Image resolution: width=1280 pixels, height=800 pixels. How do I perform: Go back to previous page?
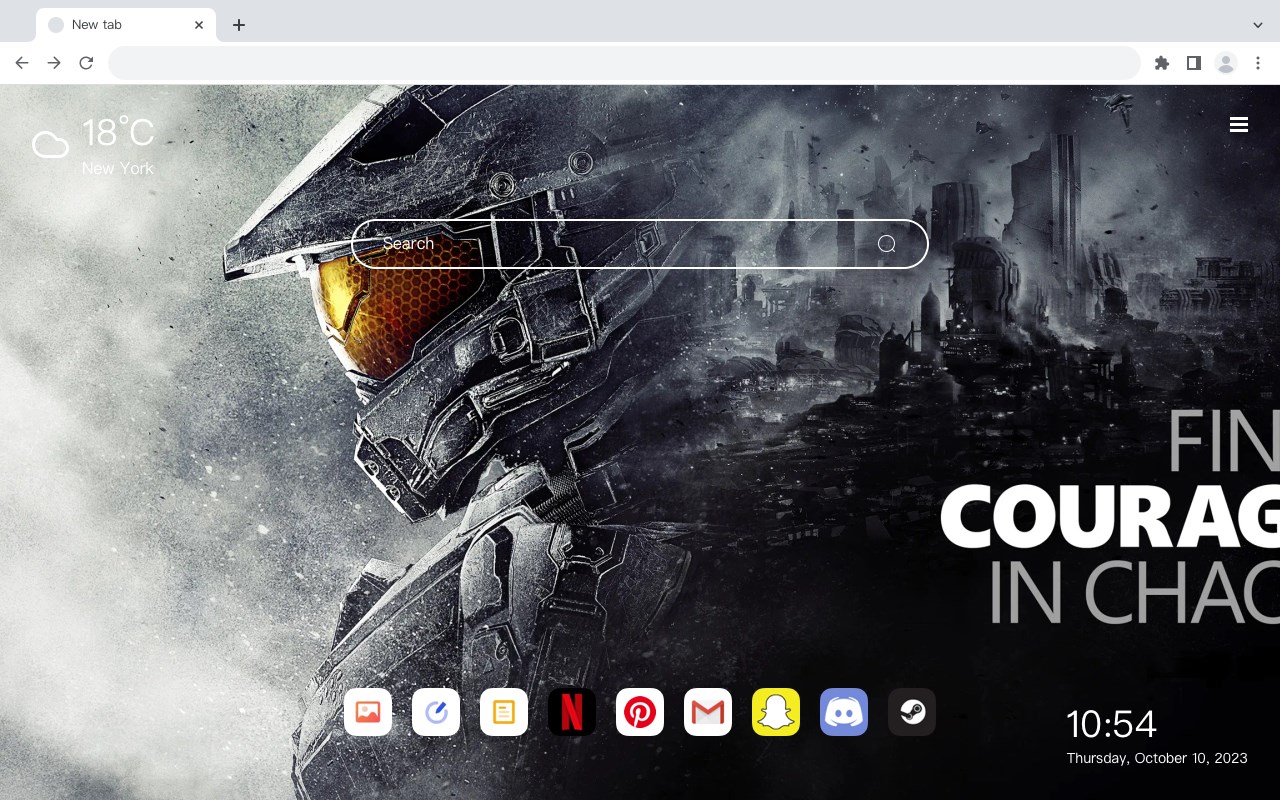coord(22,63)
